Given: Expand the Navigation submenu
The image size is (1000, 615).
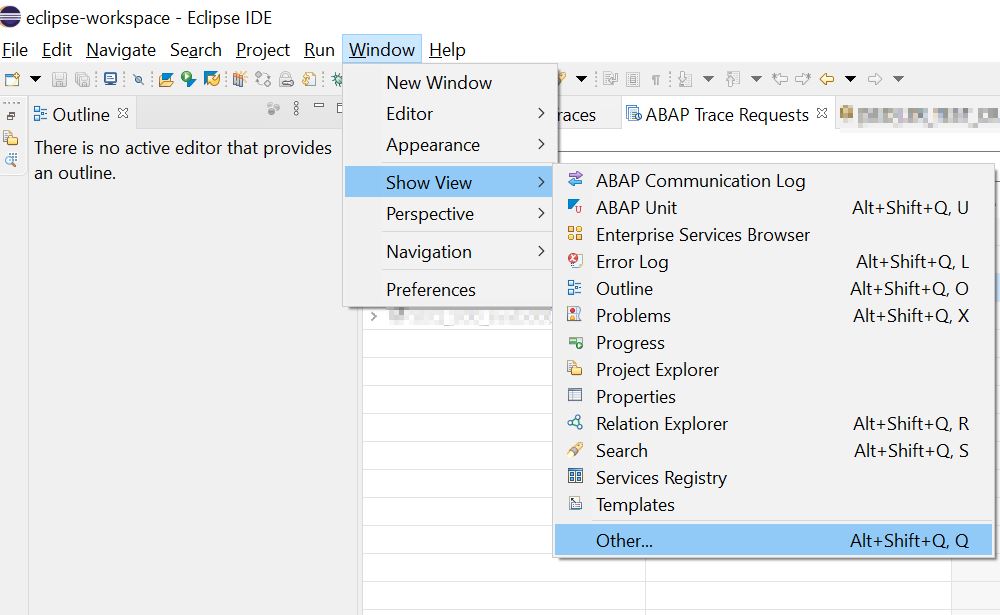Looking at the screenshot, I should pyautogui.click(x=449, y=252).
